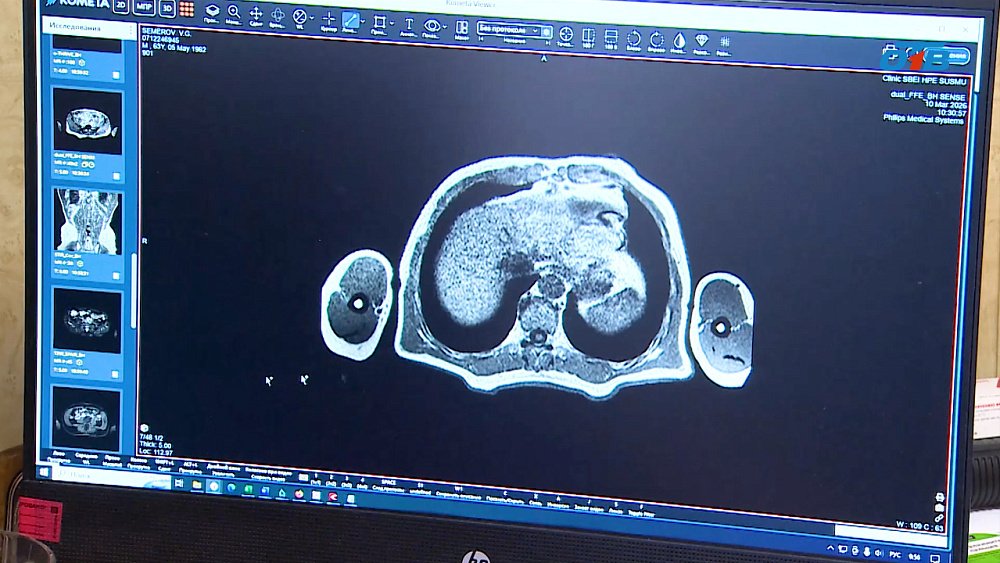
Task: Open the red grid layout menu
Action: point(187,9)
